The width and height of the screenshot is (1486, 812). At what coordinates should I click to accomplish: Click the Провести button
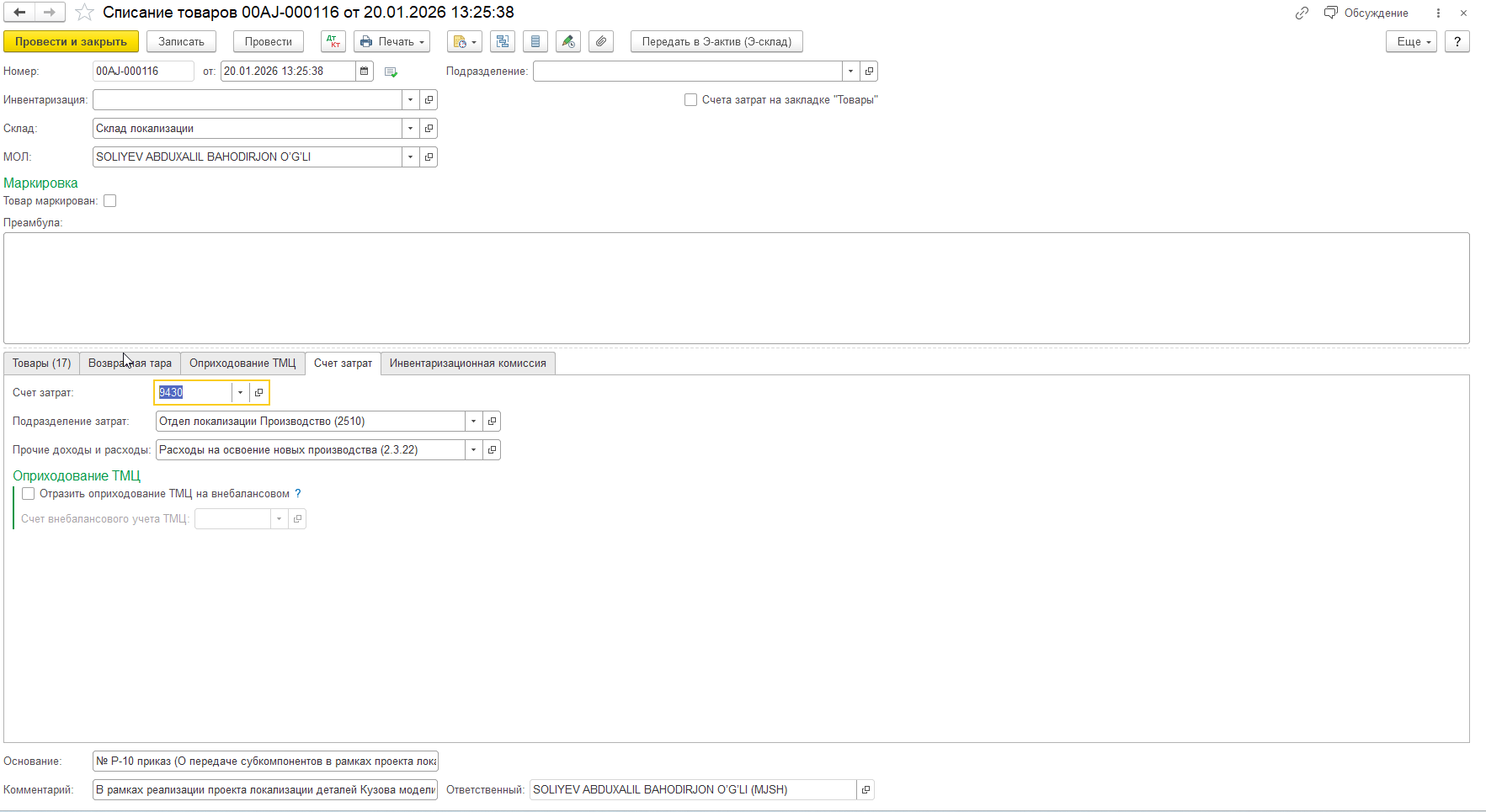[269, 41]
